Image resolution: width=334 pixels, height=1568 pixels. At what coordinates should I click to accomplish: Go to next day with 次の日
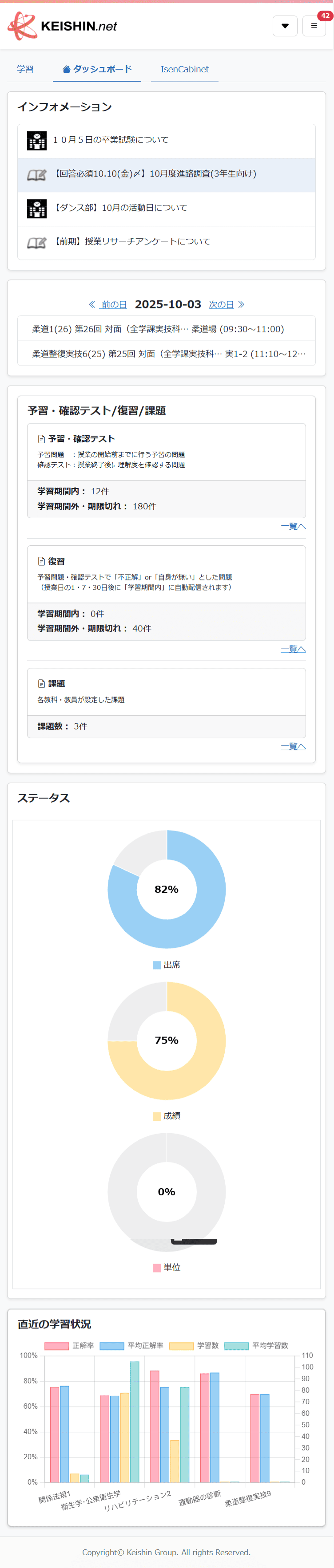coord(227,304)
